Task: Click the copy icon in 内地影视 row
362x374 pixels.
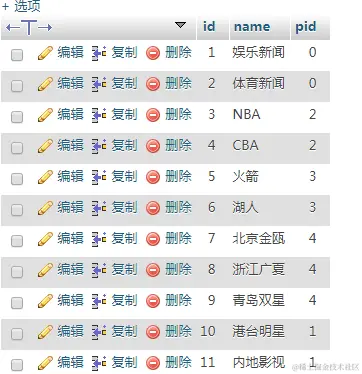Action: pyautogui.click(x=99, y=363)
